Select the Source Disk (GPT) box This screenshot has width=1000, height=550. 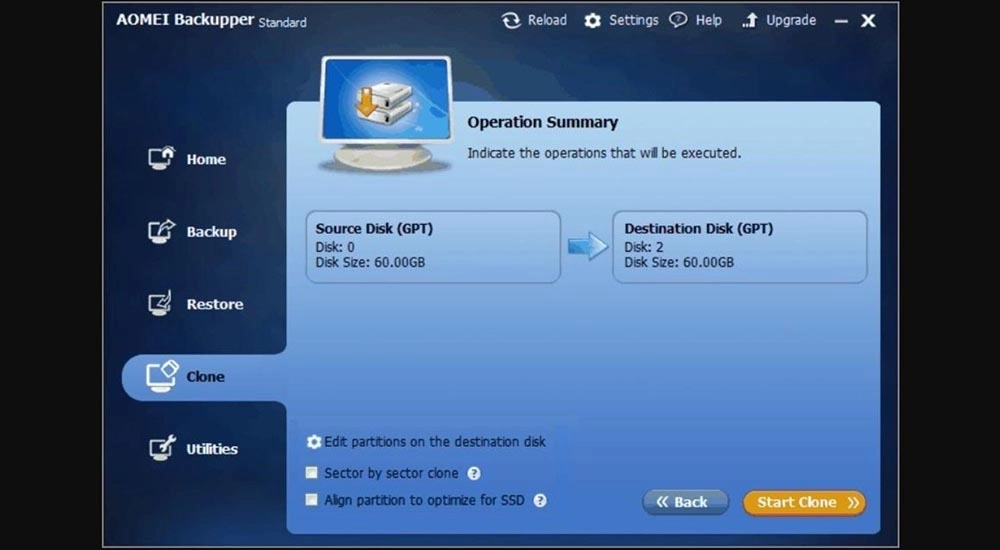[x=433, y=247]
